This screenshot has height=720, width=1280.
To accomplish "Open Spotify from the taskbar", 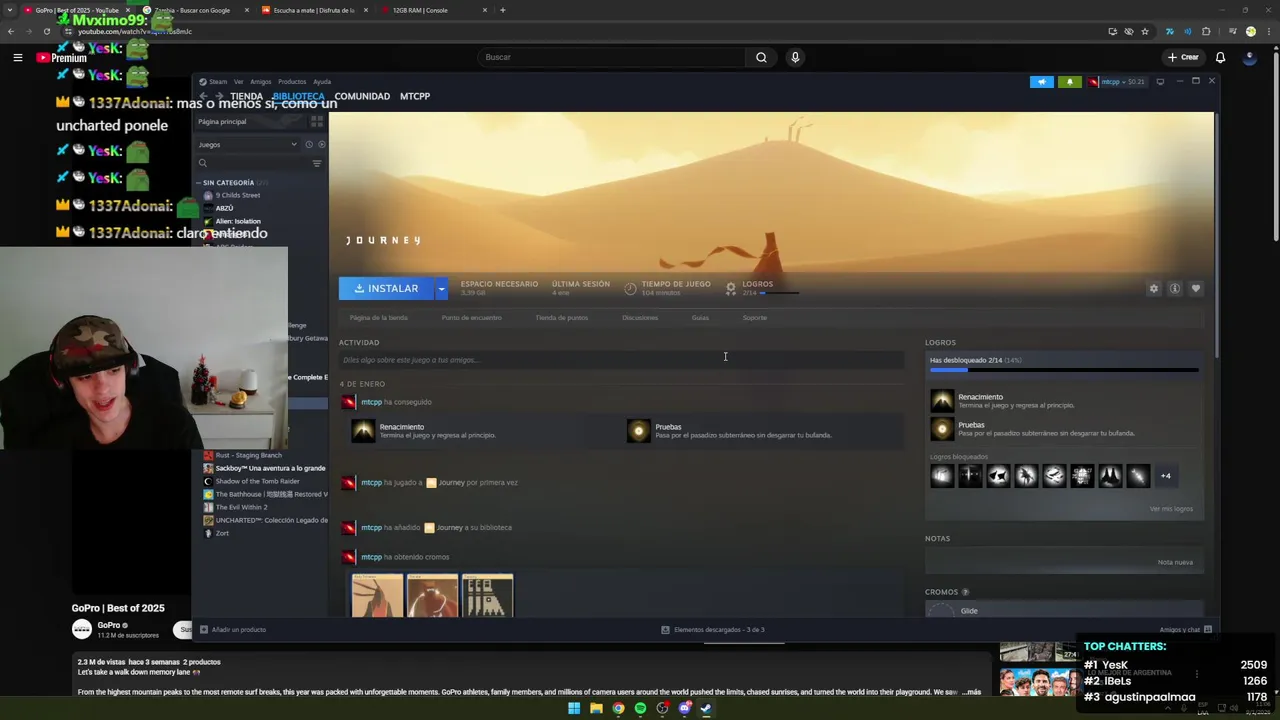I will point(640,708).
